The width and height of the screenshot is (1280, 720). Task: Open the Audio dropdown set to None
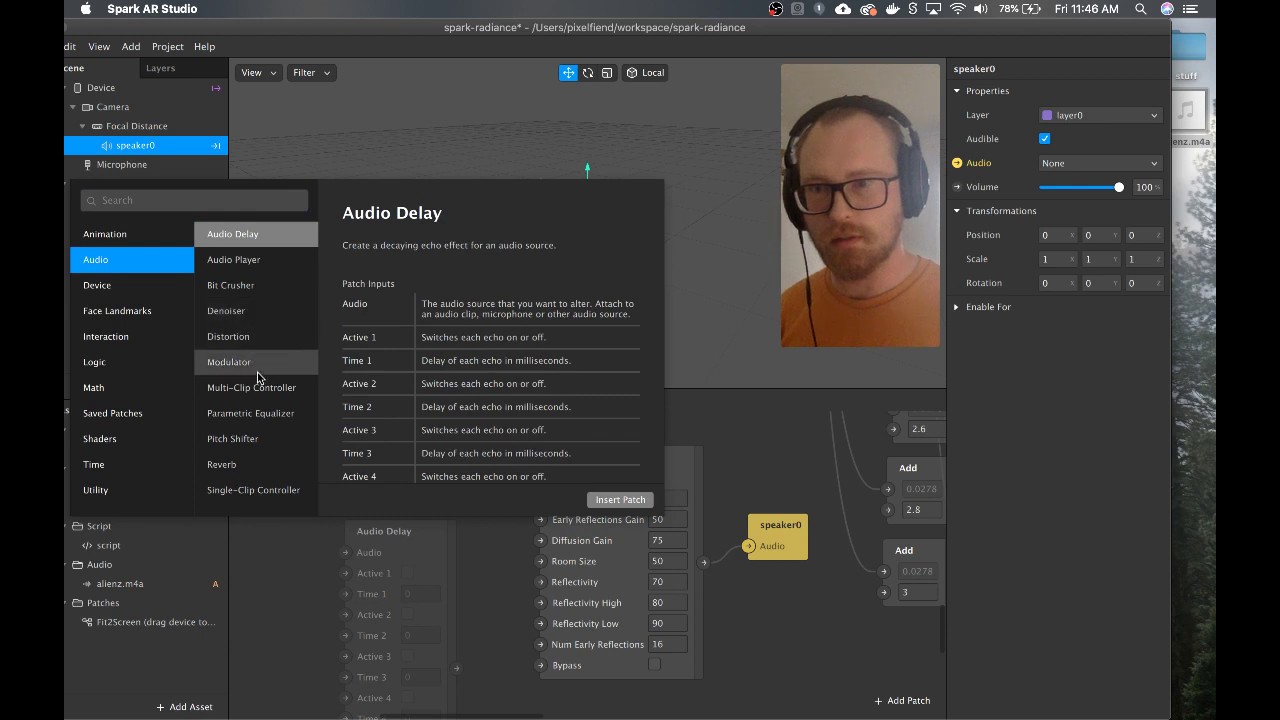pos(1100,163)
